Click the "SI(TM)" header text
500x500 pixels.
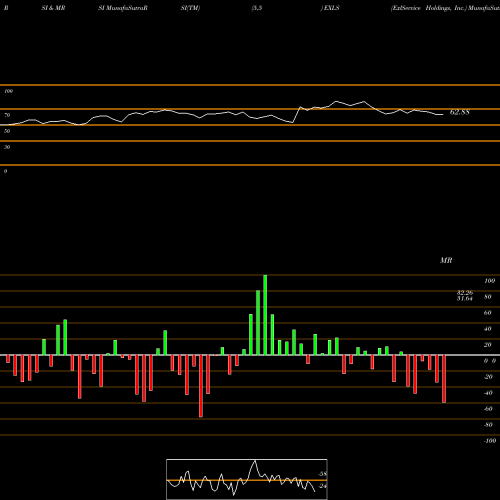click(x=190, y=8)
